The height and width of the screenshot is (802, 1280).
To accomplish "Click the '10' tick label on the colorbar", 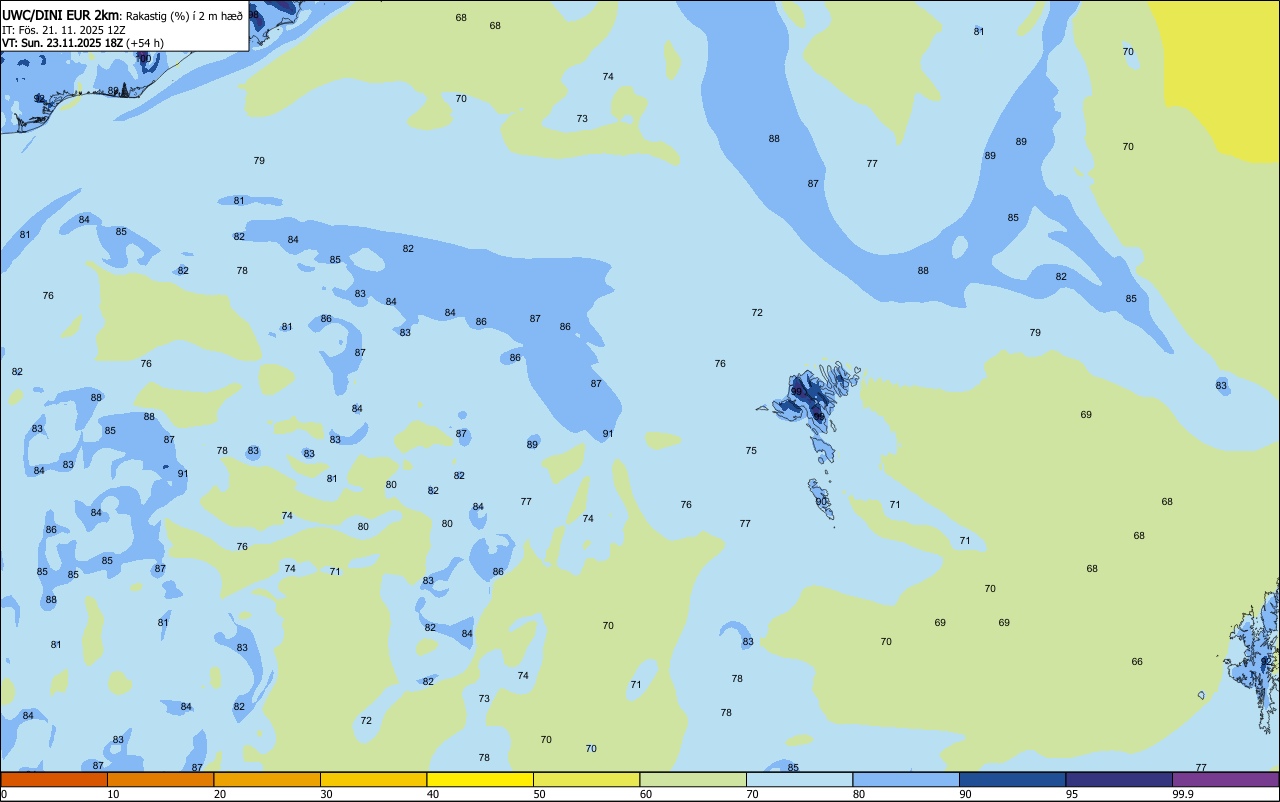I will (113, 794).
